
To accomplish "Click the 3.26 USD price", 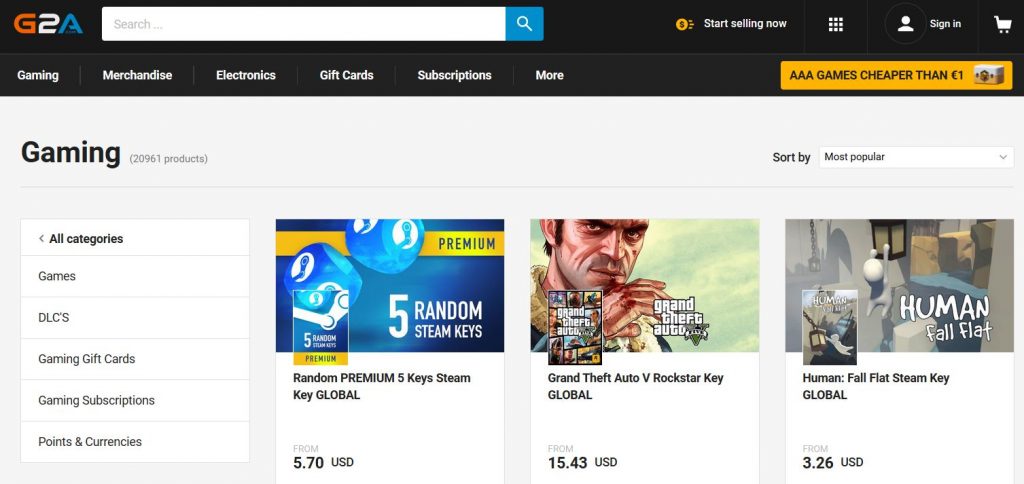I will click(x=833, y=462).
